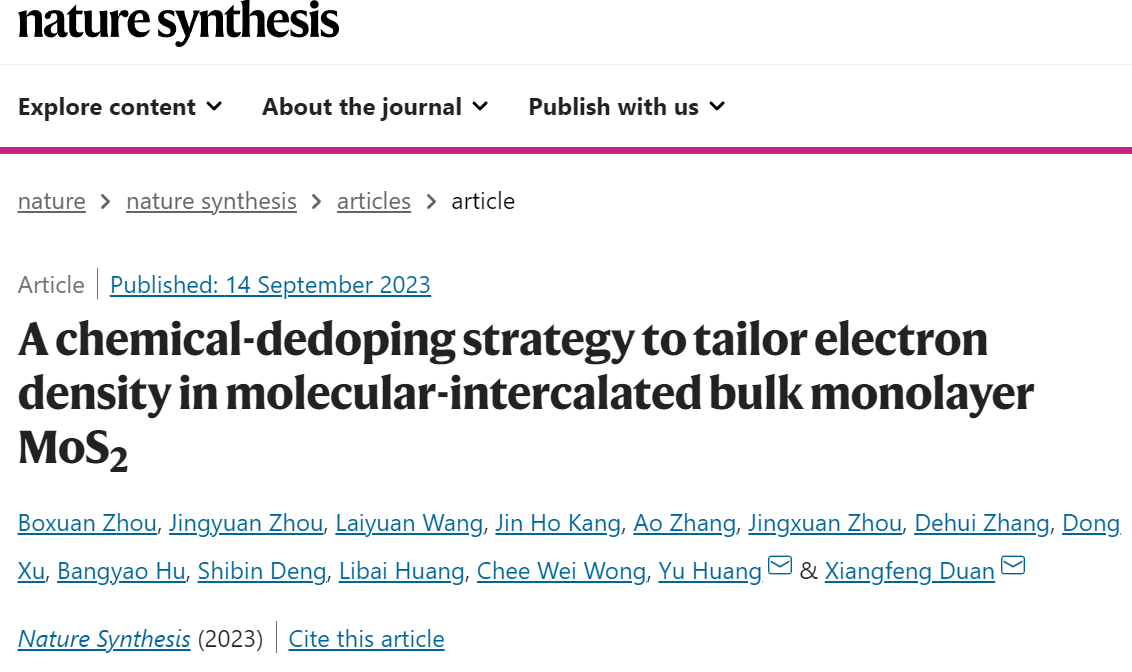Click the nature synthesis logo
This screenshot has width=1132, height=672.
178,21
